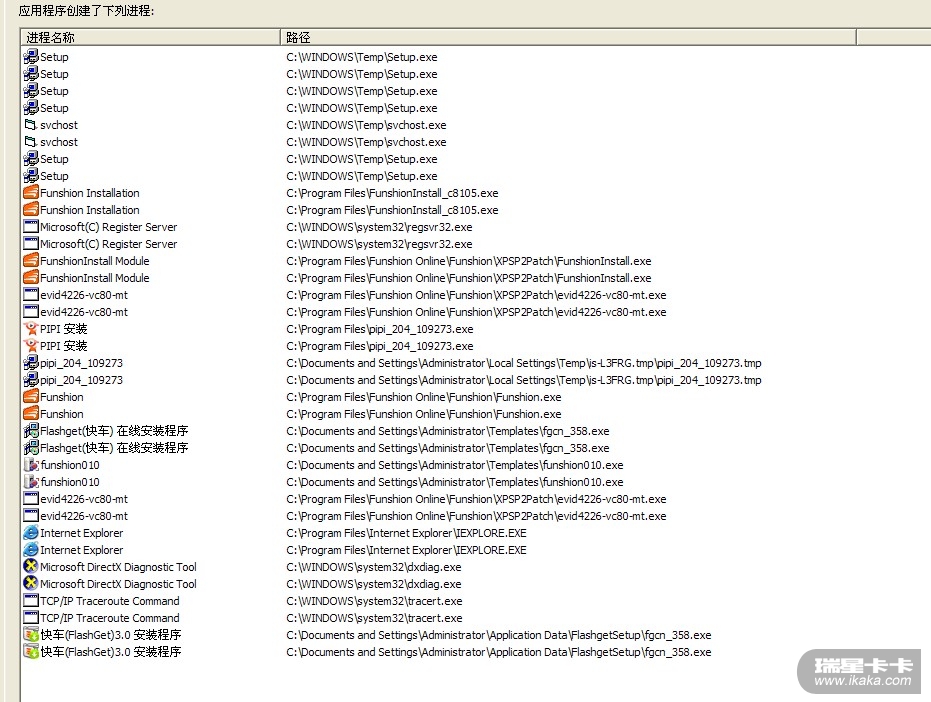Select the upper funshion010 row icon
The height and width of the screenshot is (702, 931).
click(x=31, y=464)
